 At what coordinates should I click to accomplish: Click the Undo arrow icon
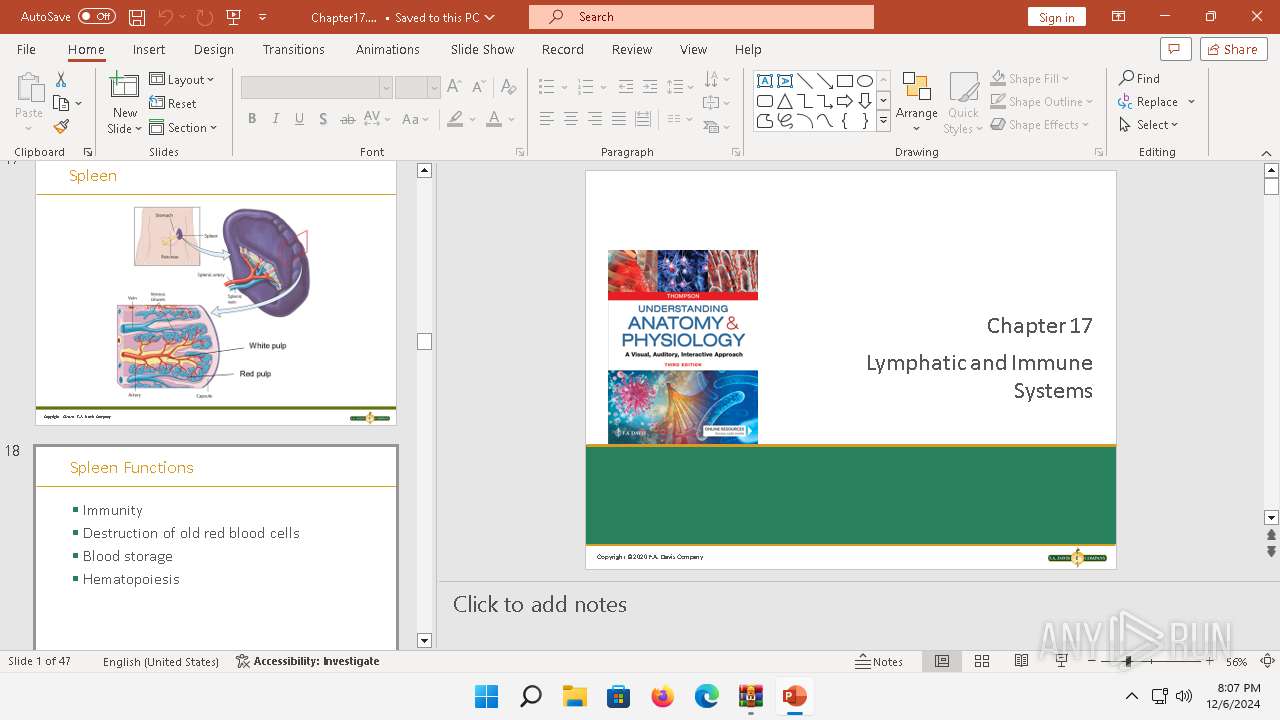[165, 17]
